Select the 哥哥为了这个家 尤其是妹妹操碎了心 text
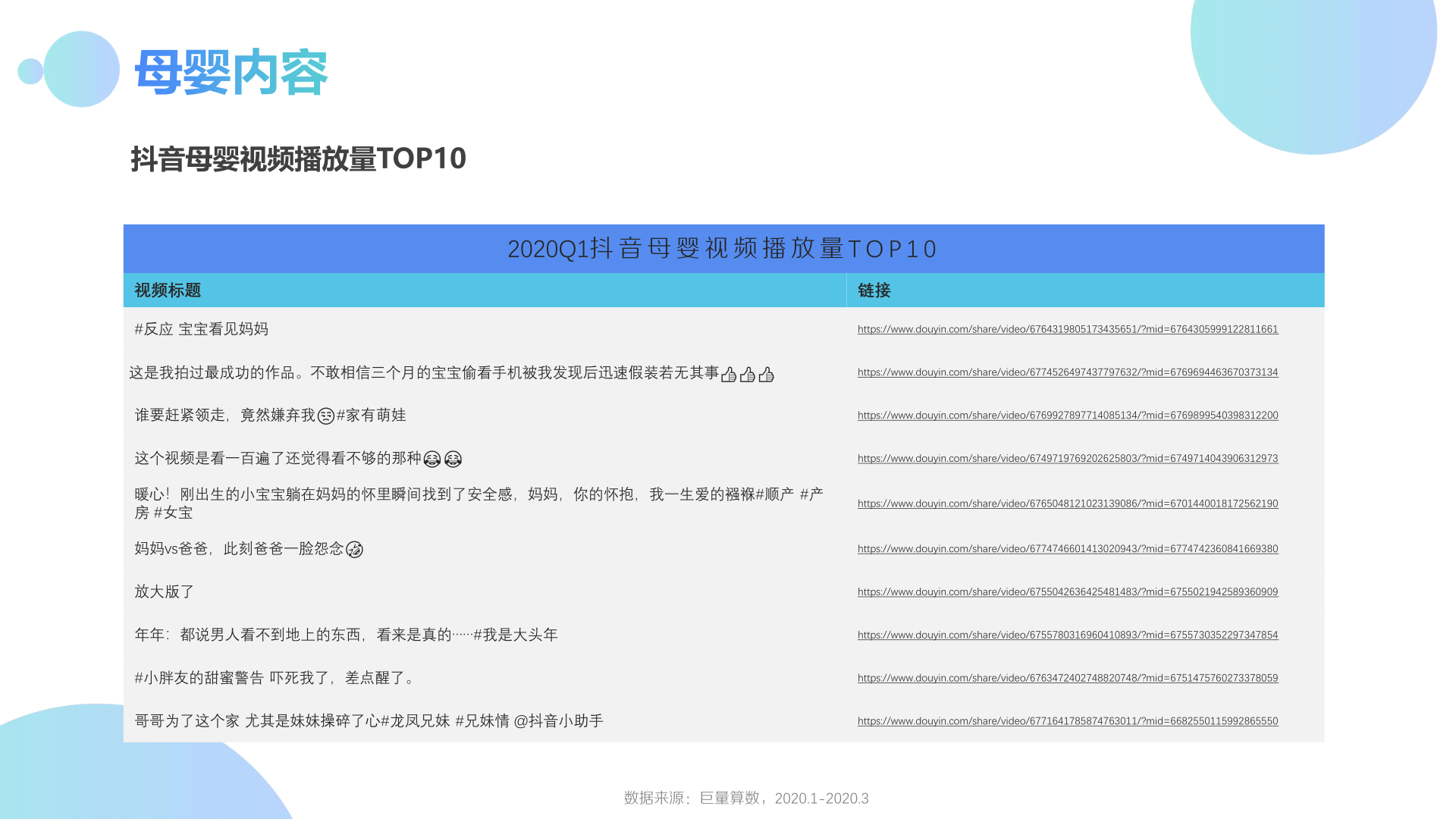The height and width of the screenshot is (819, 1456). click(x=369, y=721)
